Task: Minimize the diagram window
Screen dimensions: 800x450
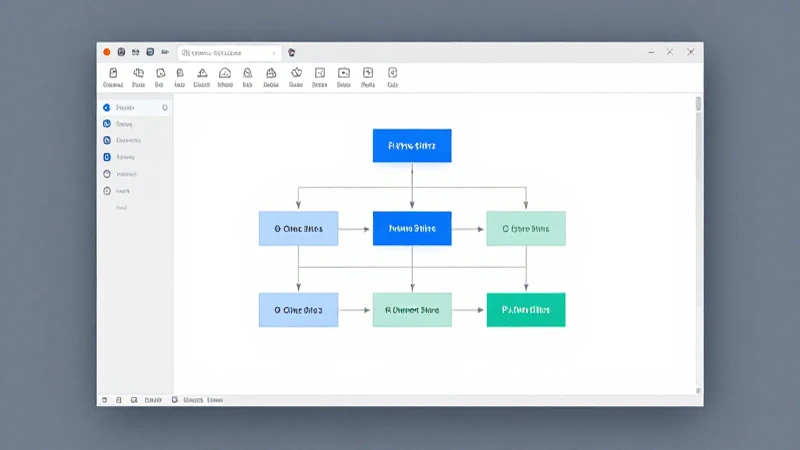Action: [651, 52]
